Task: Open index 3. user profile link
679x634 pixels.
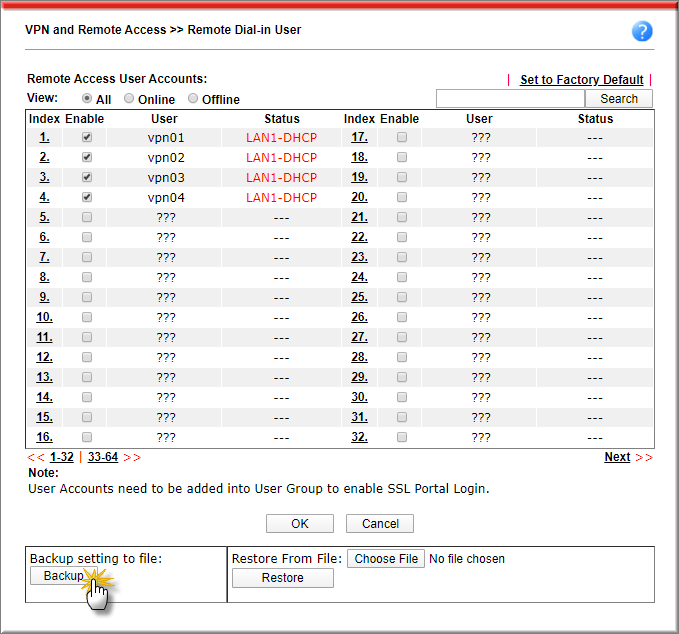Action: [45, 177]
